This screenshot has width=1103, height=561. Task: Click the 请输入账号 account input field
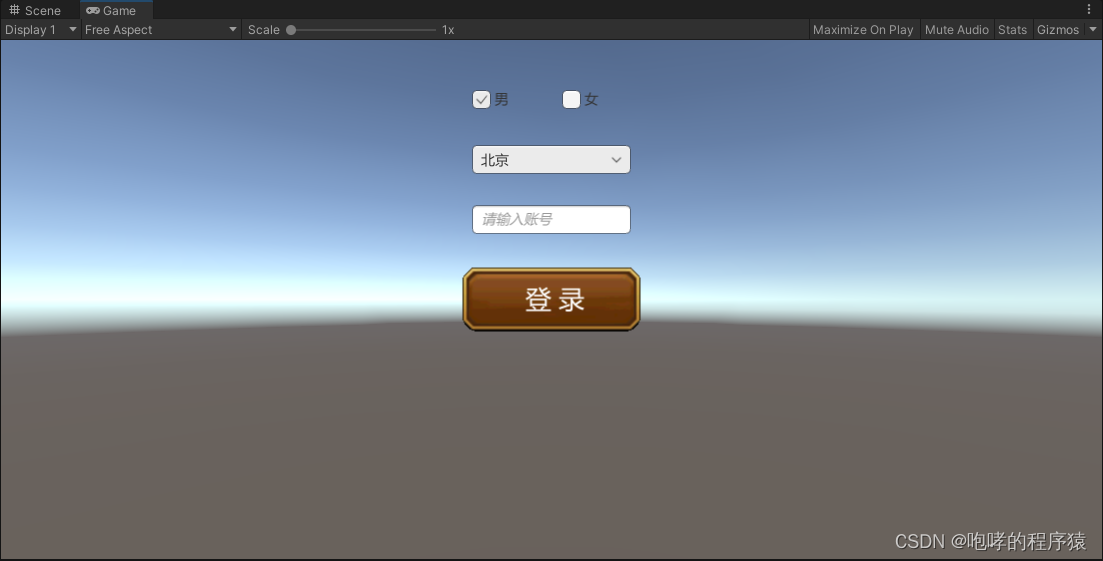[x=552, y=219]
